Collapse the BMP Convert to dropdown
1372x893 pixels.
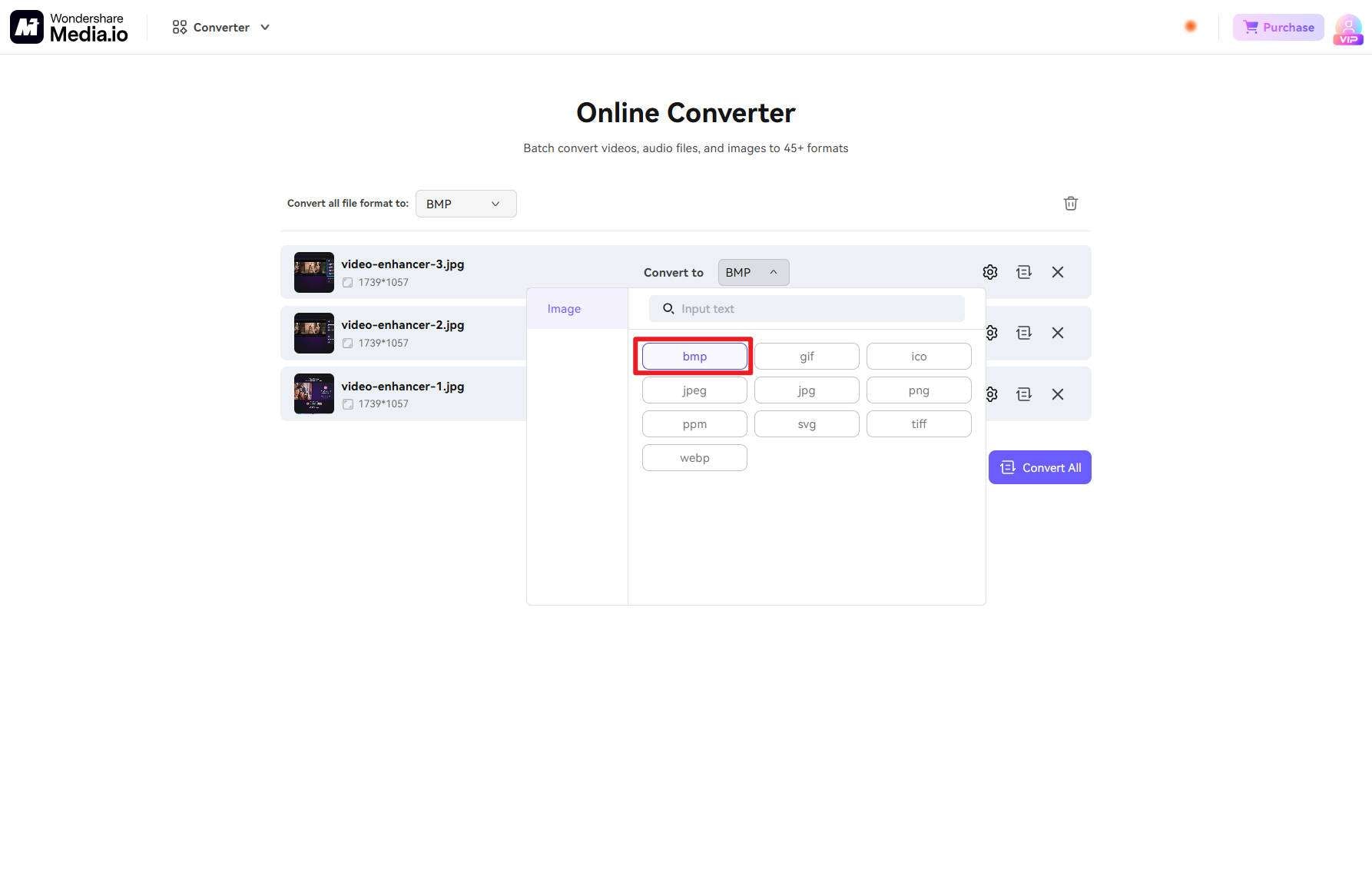(753, 272)
